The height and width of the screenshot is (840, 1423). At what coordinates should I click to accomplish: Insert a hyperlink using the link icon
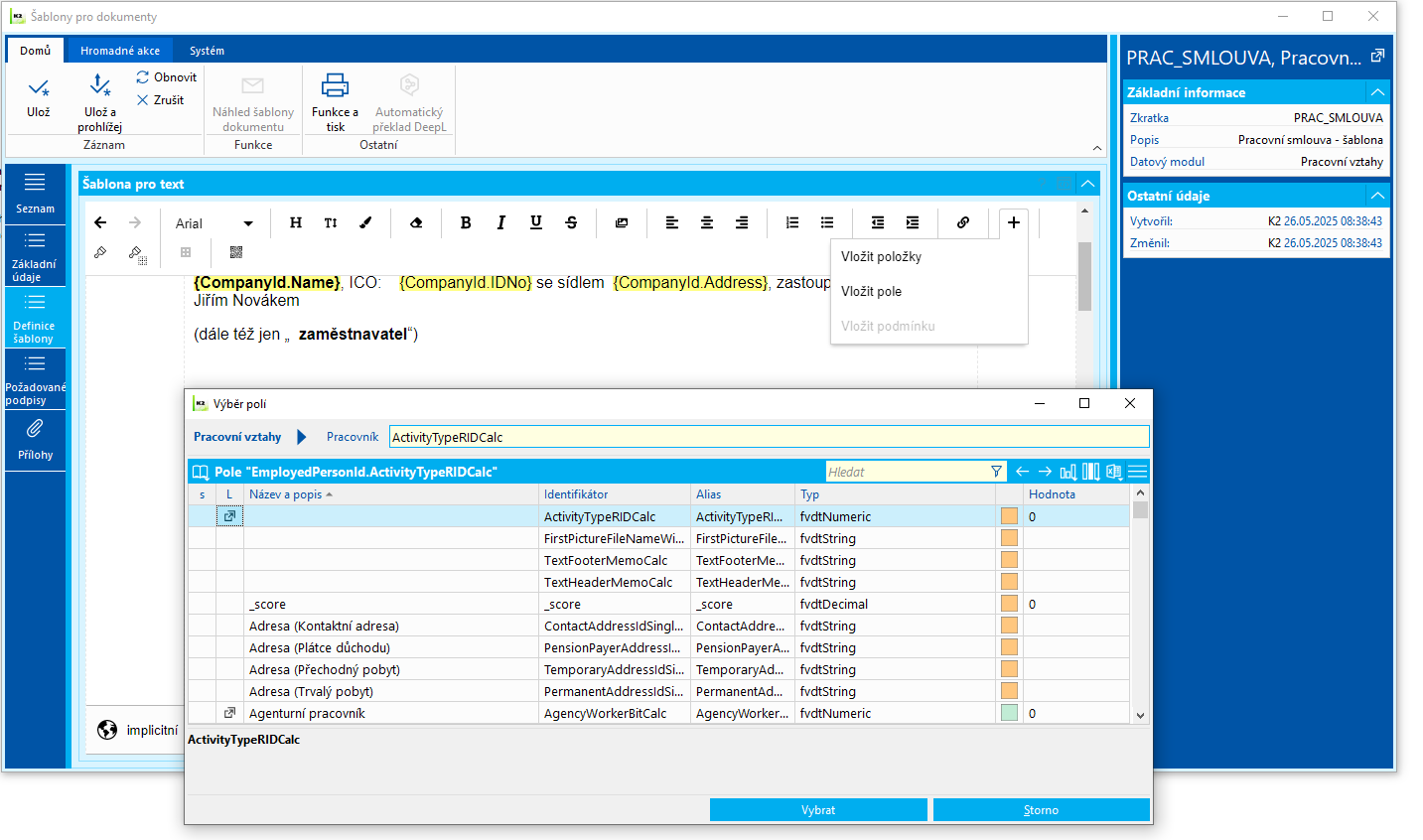click(962, 222)
